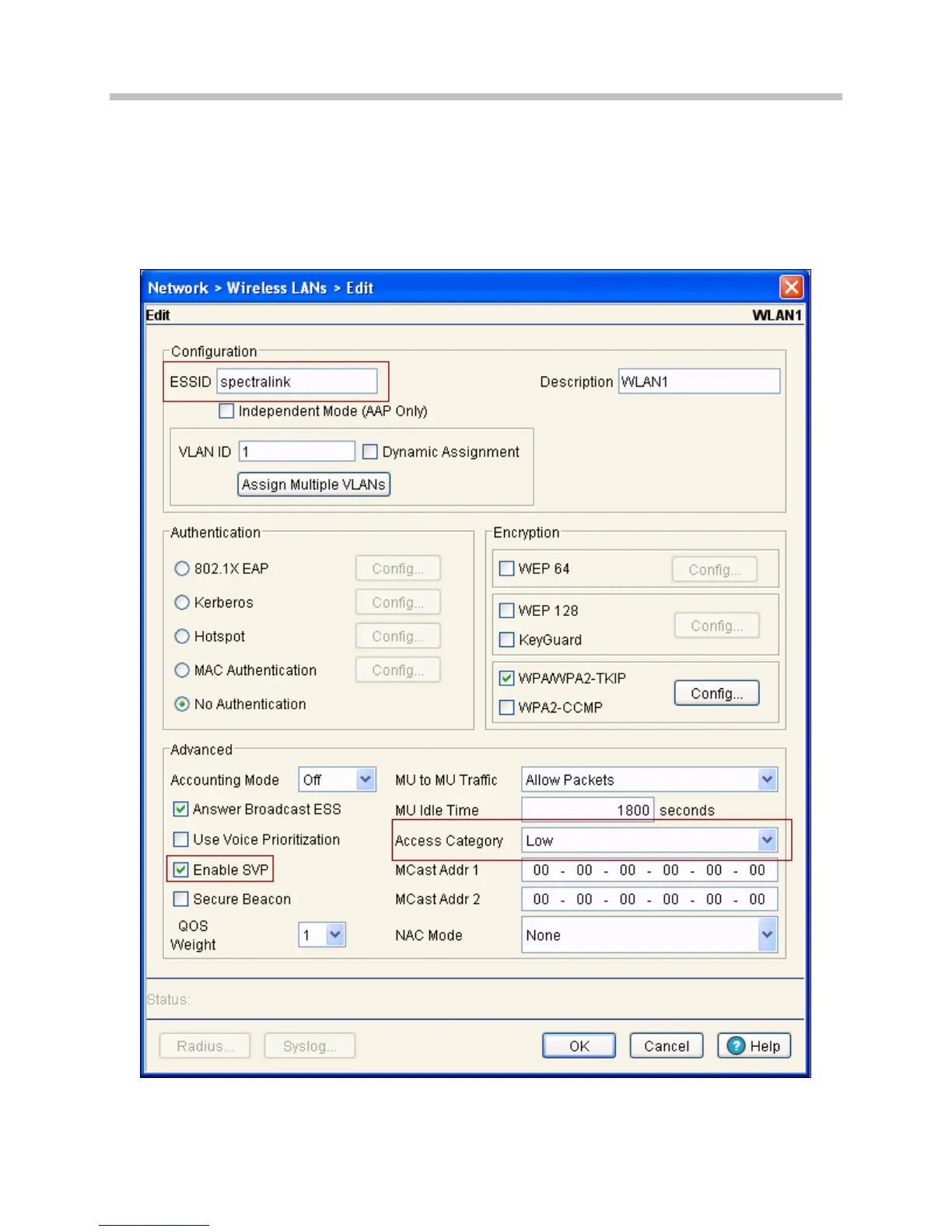
Task: Click the Description input field
Action: coord(699,381)
